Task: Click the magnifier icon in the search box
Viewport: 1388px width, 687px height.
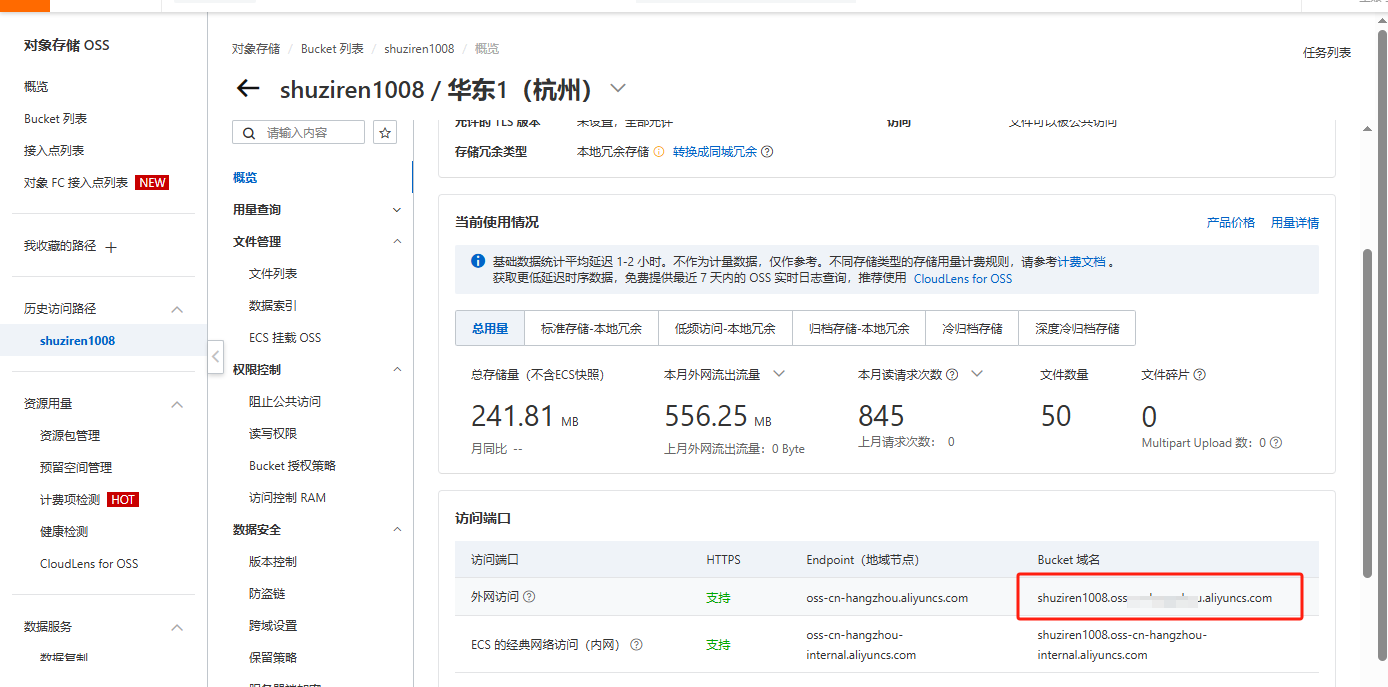Action: coord(247,132)
